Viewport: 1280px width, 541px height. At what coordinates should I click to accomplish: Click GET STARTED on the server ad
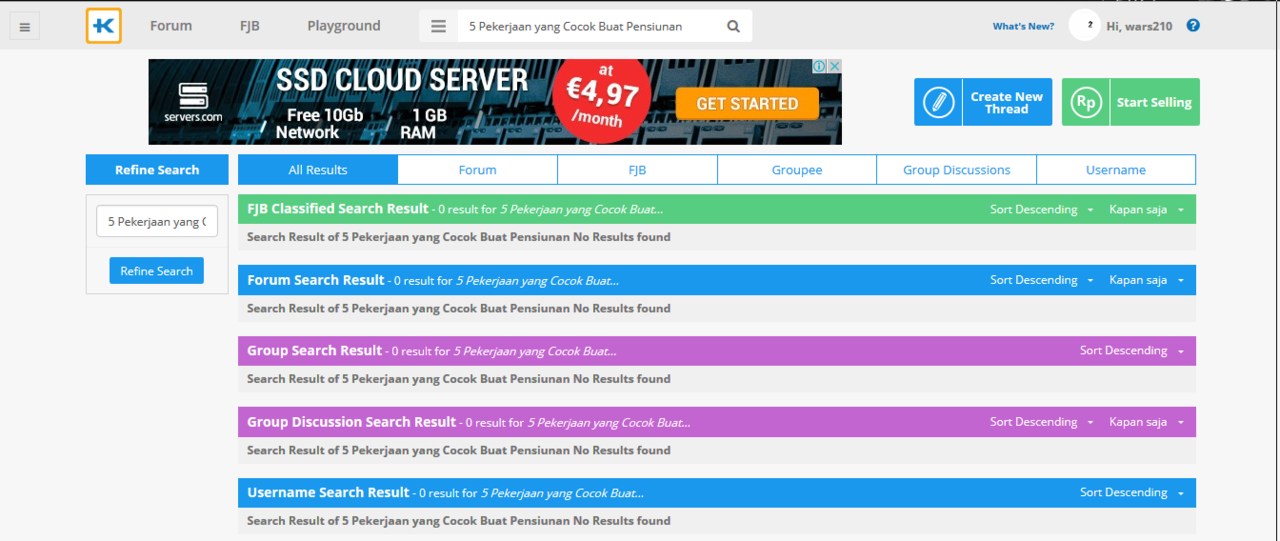click(747, 104)
